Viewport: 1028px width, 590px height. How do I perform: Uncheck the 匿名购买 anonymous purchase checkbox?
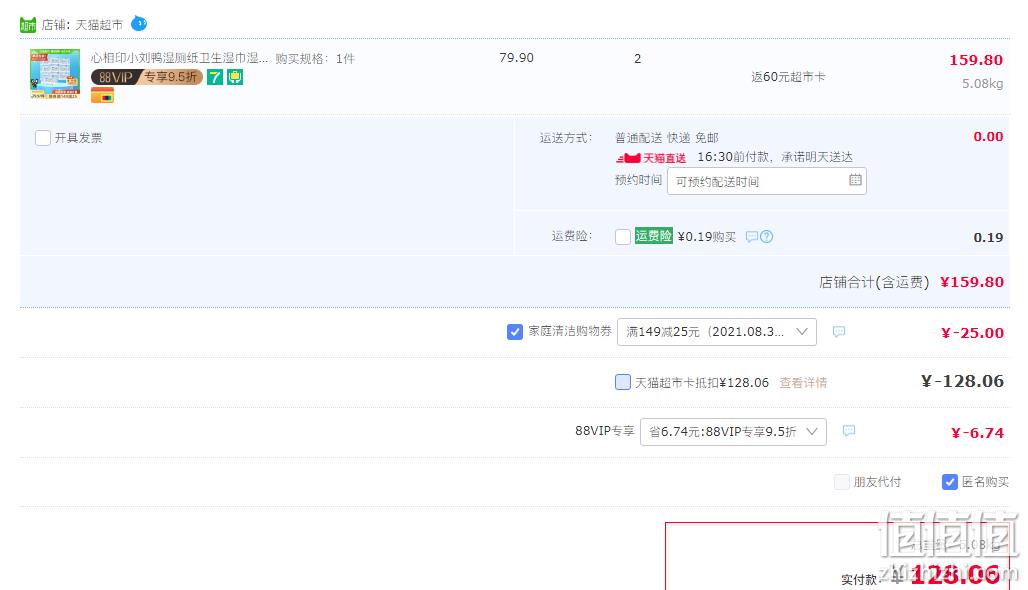949,482
